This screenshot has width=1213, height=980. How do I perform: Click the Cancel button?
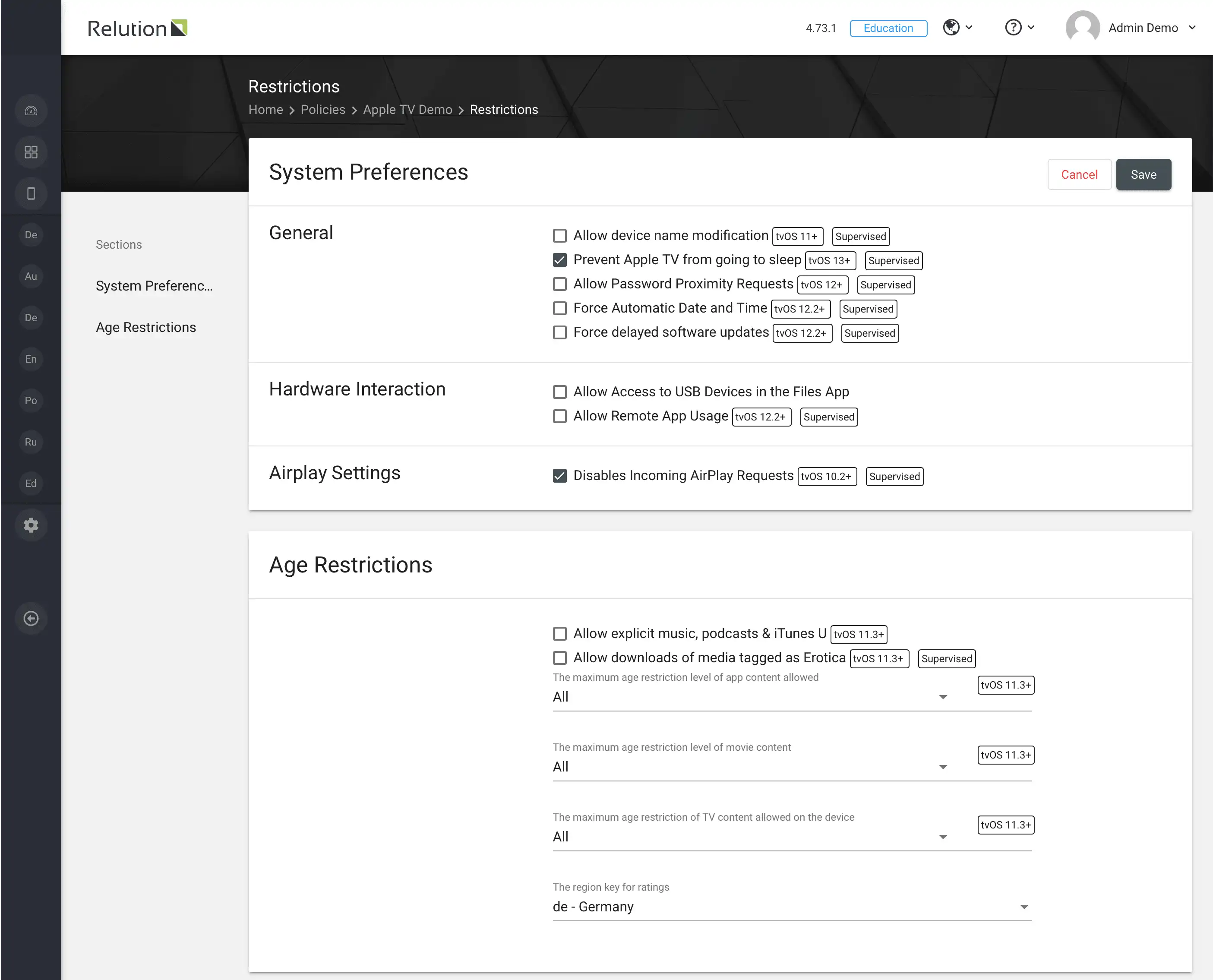(x=1079, y=174)
